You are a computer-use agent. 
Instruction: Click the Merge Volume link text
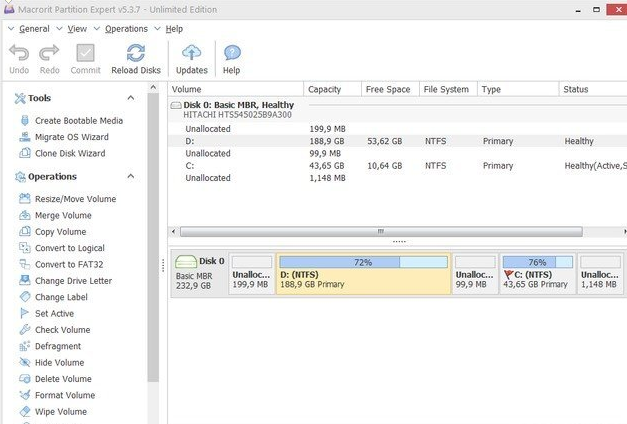point(63,215)
